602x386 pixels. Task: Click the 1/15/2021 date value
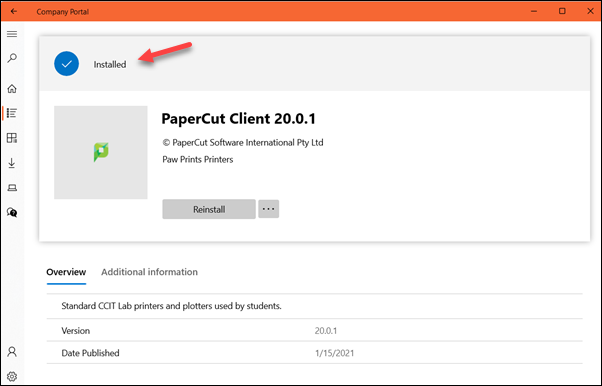pyautogui.click(x=334, y=353)
